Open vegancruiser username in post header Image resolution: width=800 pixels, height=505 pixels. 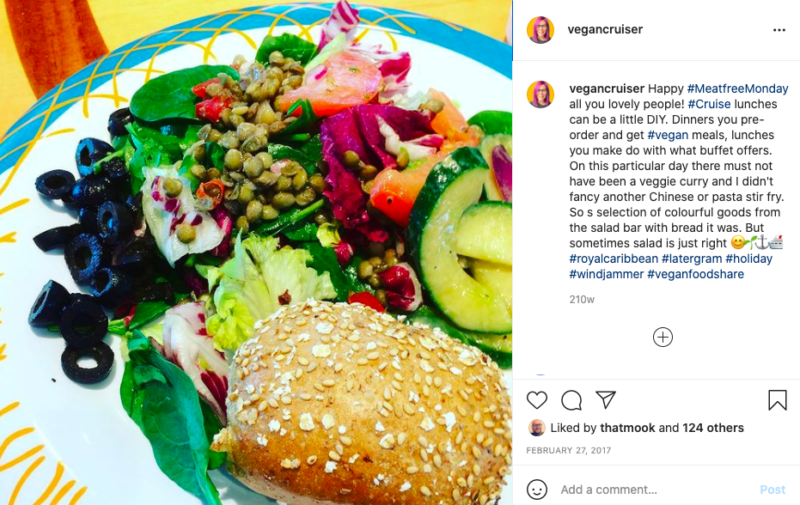pyautogui.click(x=605, y=30)
